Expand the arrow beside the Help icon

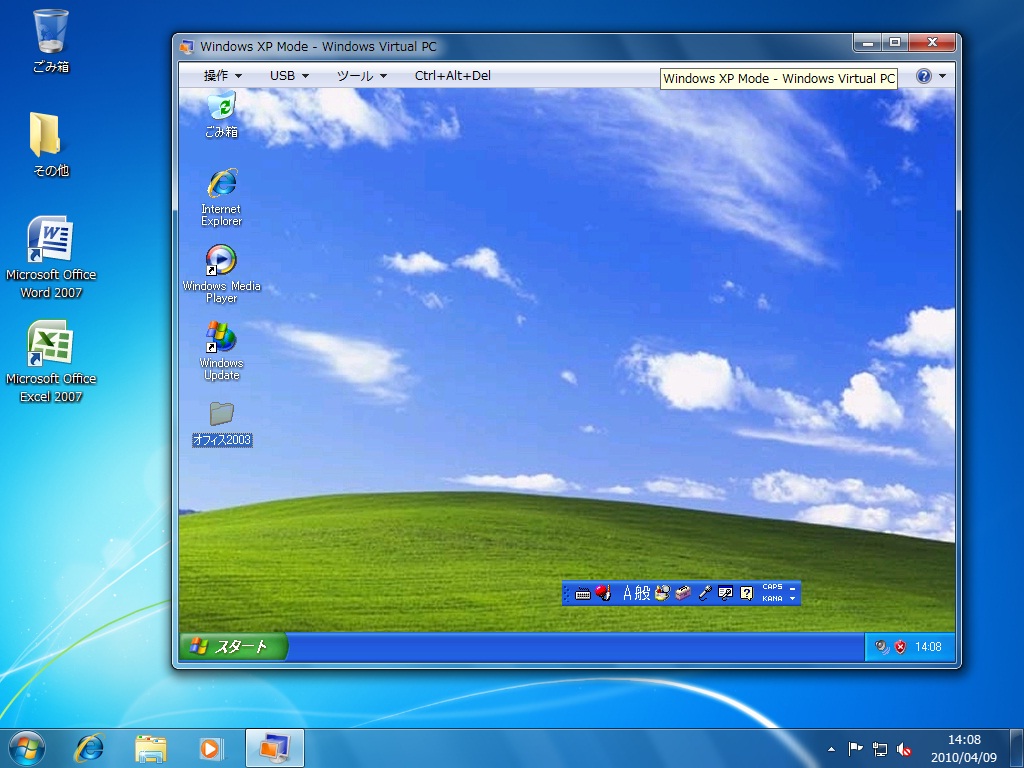point(942,76)
